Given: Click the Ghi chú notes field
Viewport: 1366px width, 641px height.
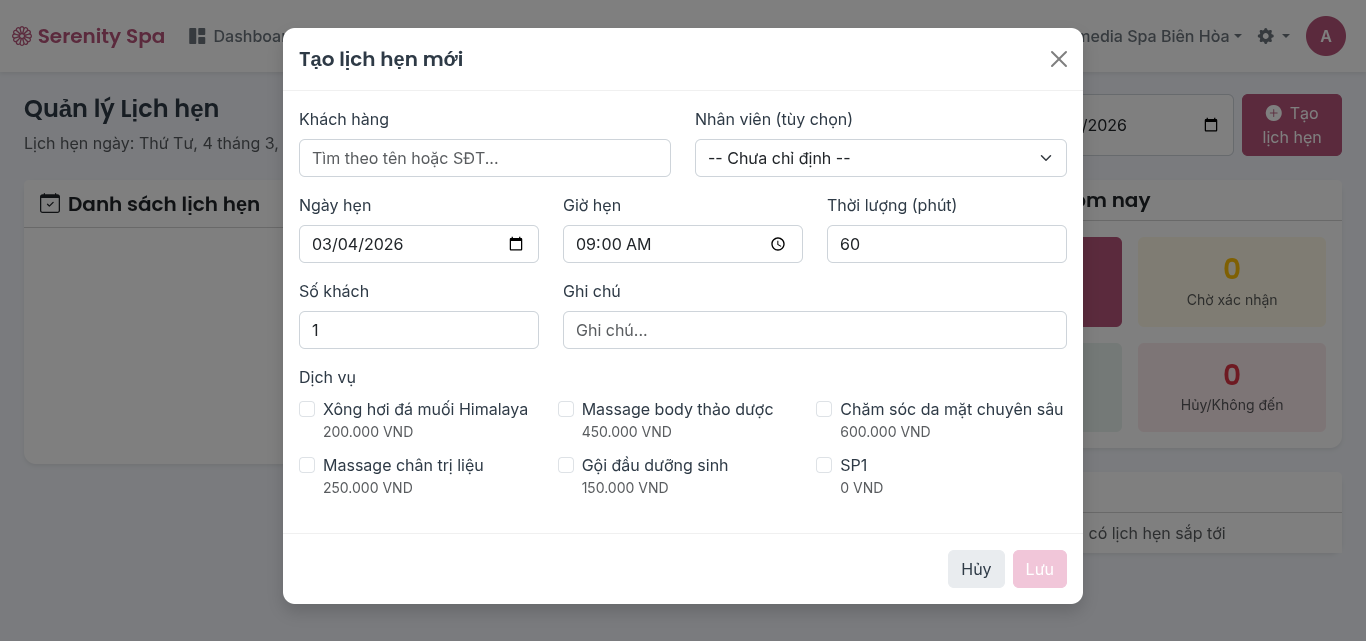Looking at the screenshot, I should 814,330.
